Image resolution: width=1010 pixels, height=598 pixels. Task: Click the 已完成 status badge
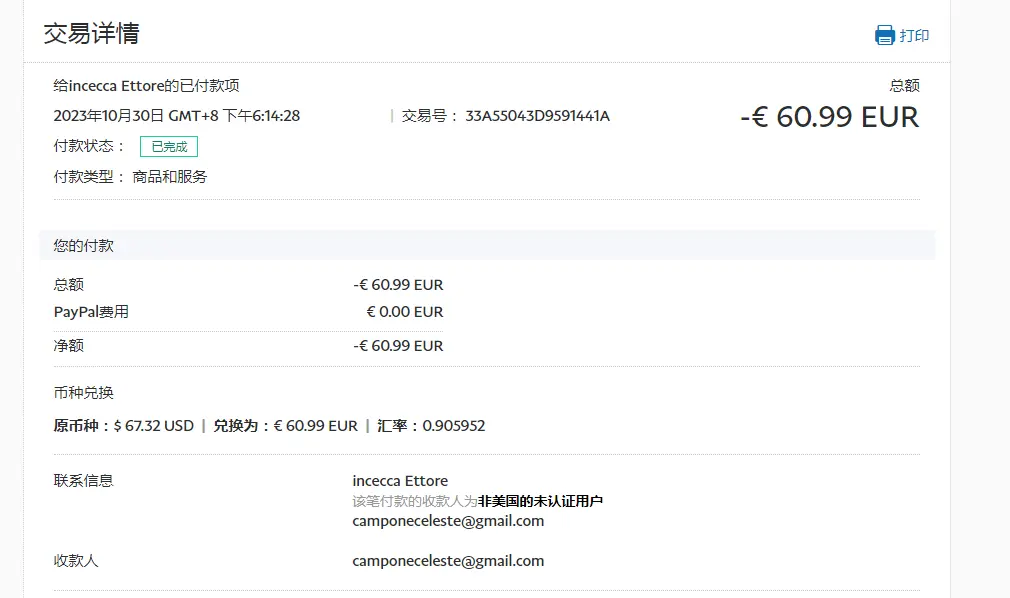click(169, 146)
